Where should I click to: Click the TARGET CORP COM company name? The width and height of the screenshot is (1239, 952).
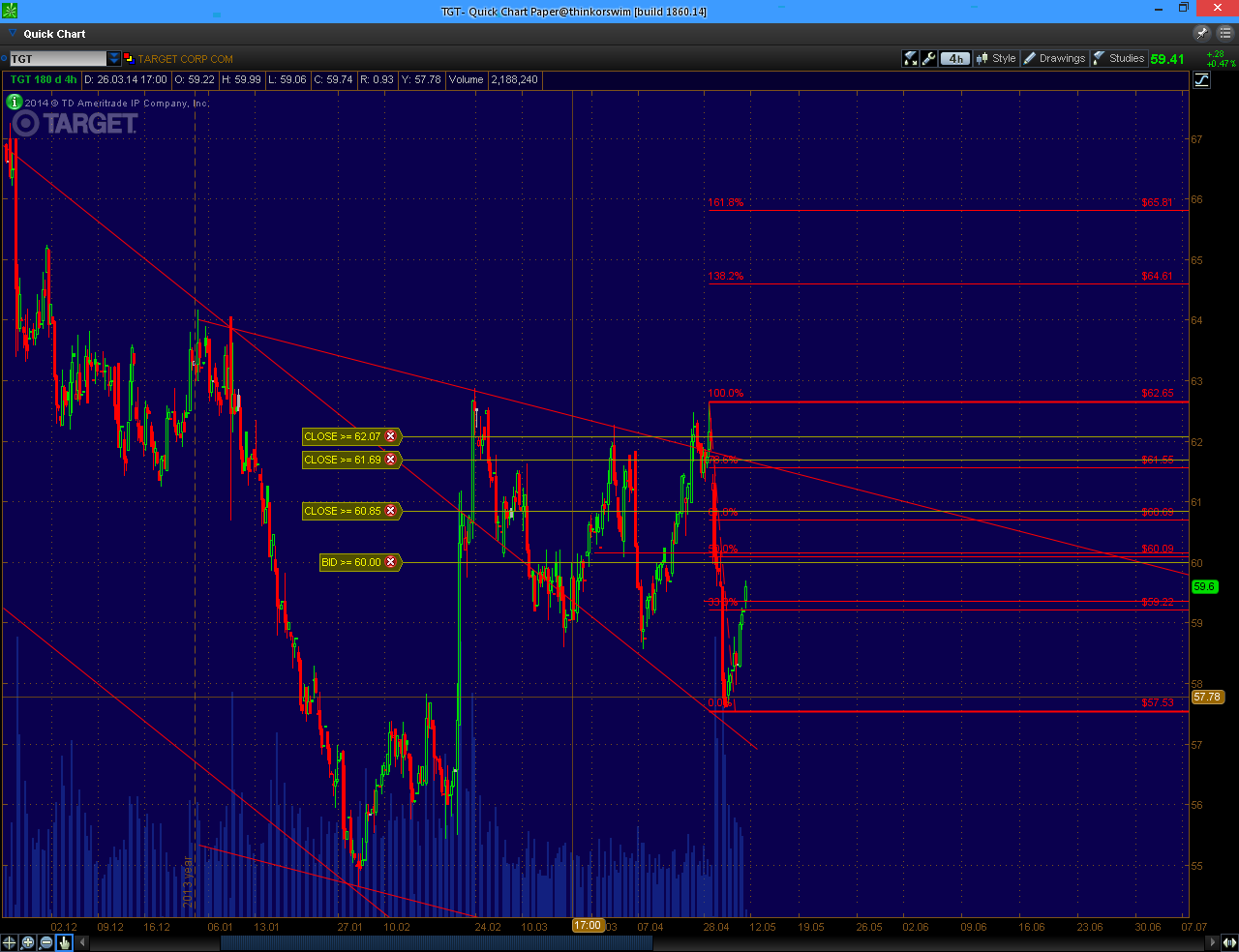point(186,59)
